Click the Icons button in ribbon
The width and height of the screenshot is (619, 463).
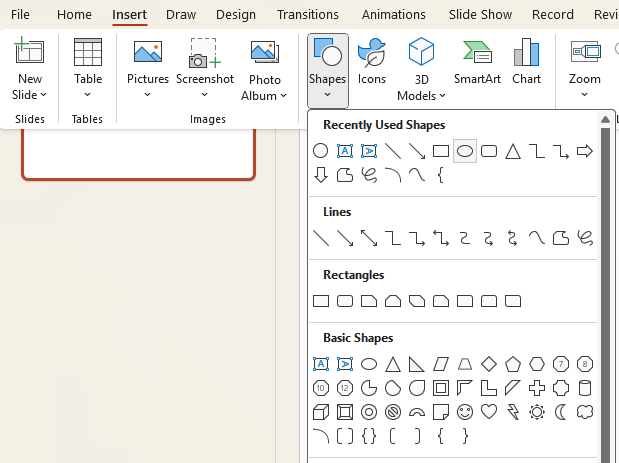[x=372, y=63]
